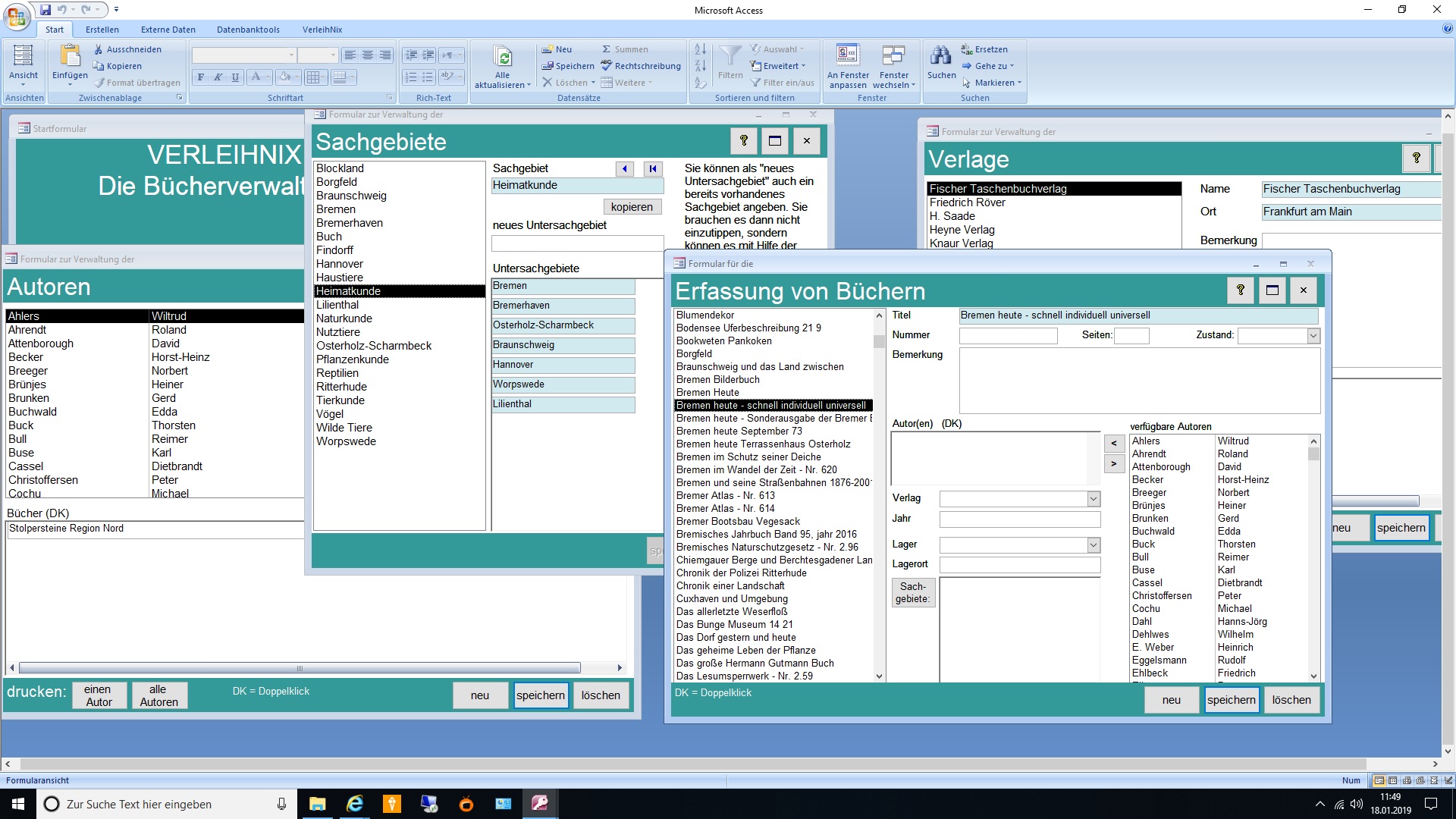Click help question icon in Erfassung von Büchern
1456x819 pixels.
coord(1240,290)
